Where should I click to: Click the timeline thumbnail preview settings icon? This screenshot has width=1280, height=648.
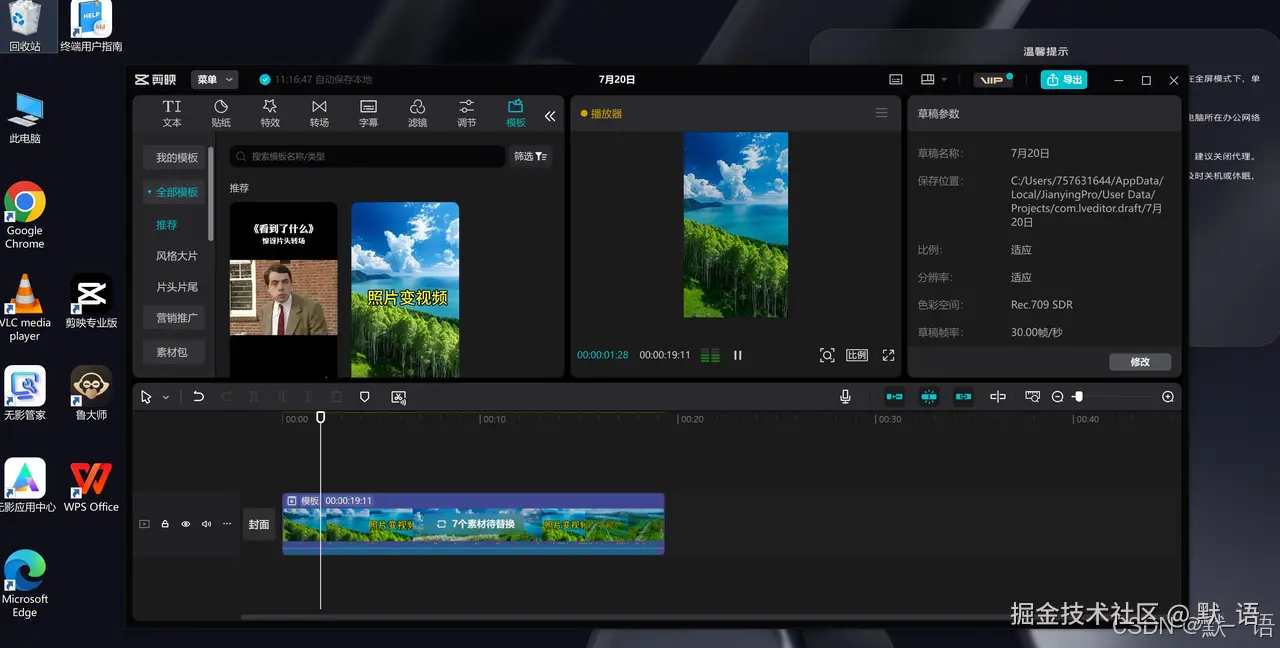click(x=1032, y=397)
